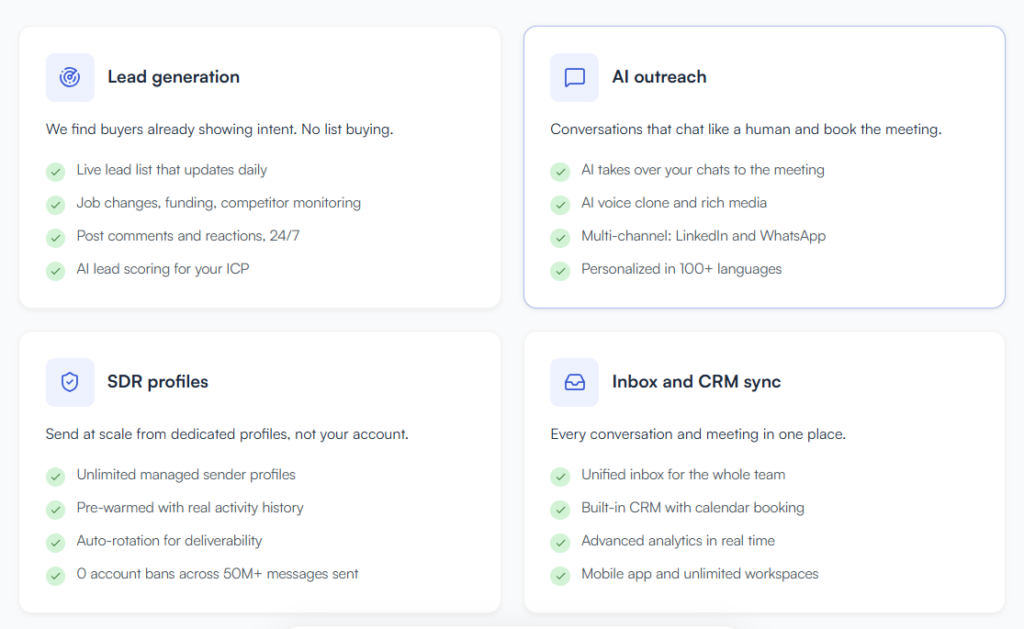Click checkmark next to Built-in CRM calendar booking
This screenshot has width=1024, height=629.
pos(560,509)
